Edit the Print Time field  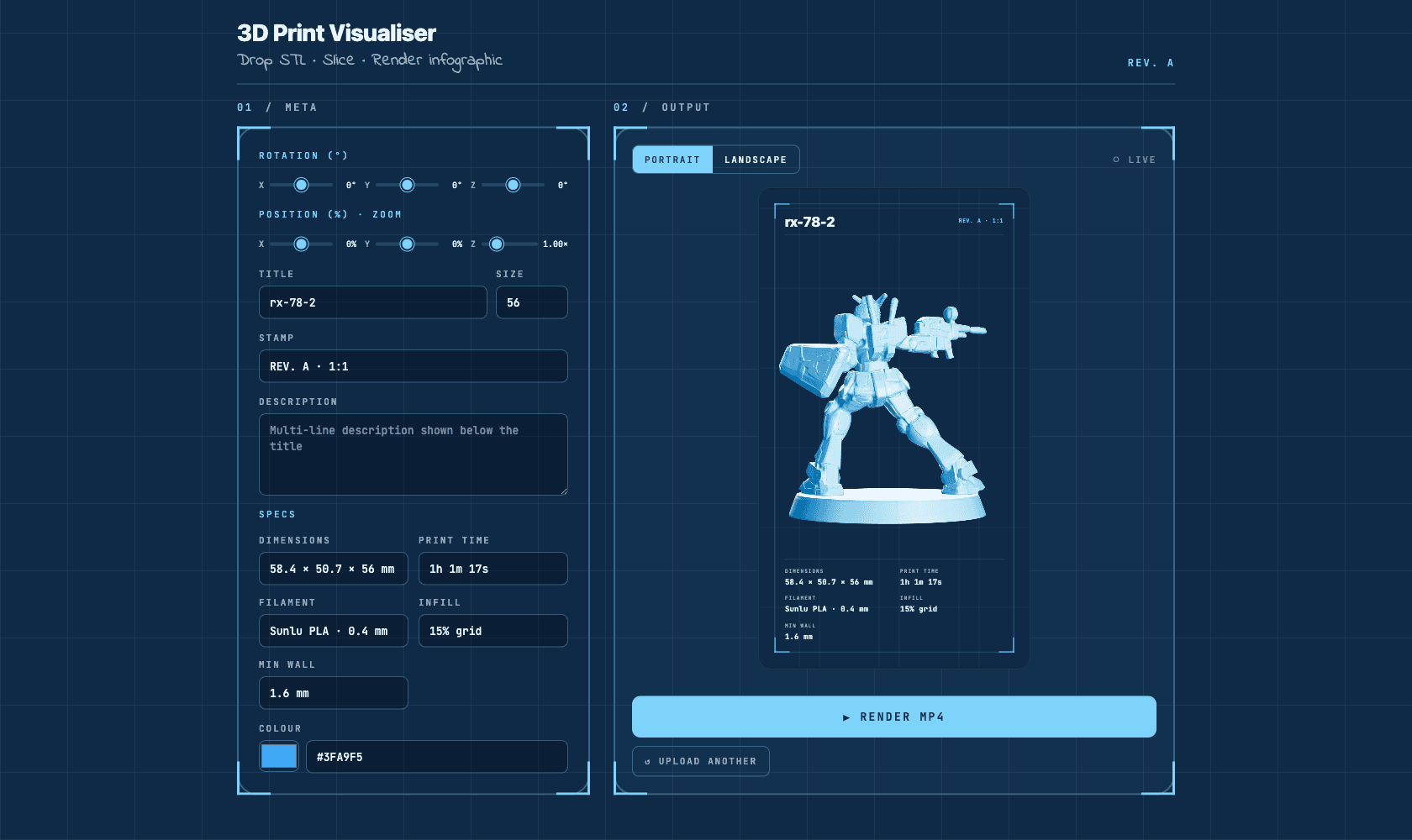coord(493,569)
